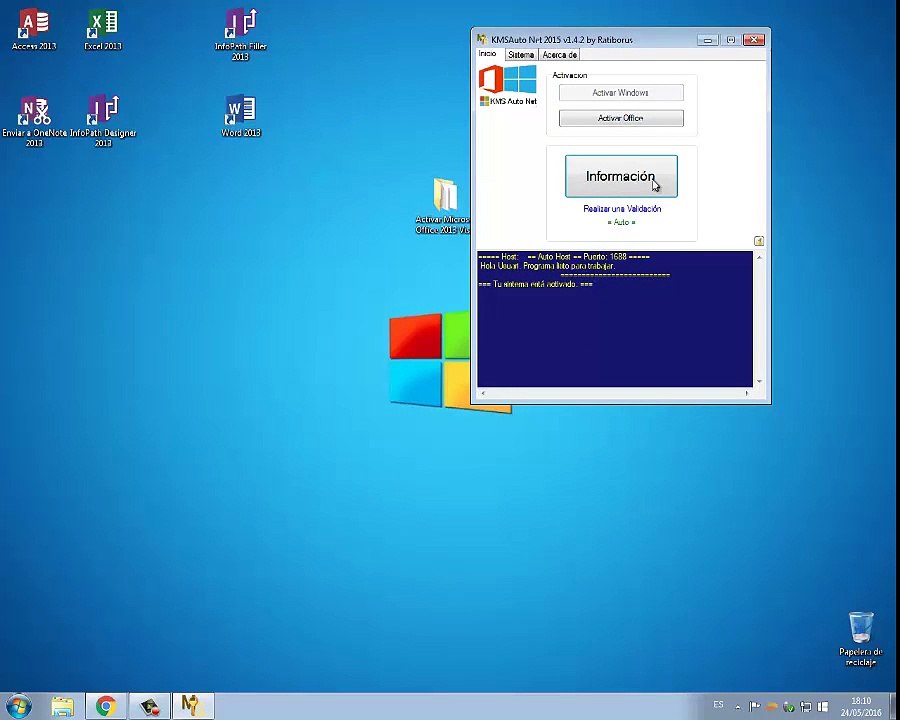Image resolution: width=900 pixels, height=720 pixels.
Task: Launch Google Chrome from the taskbar
Action: [x=106, y=706]
